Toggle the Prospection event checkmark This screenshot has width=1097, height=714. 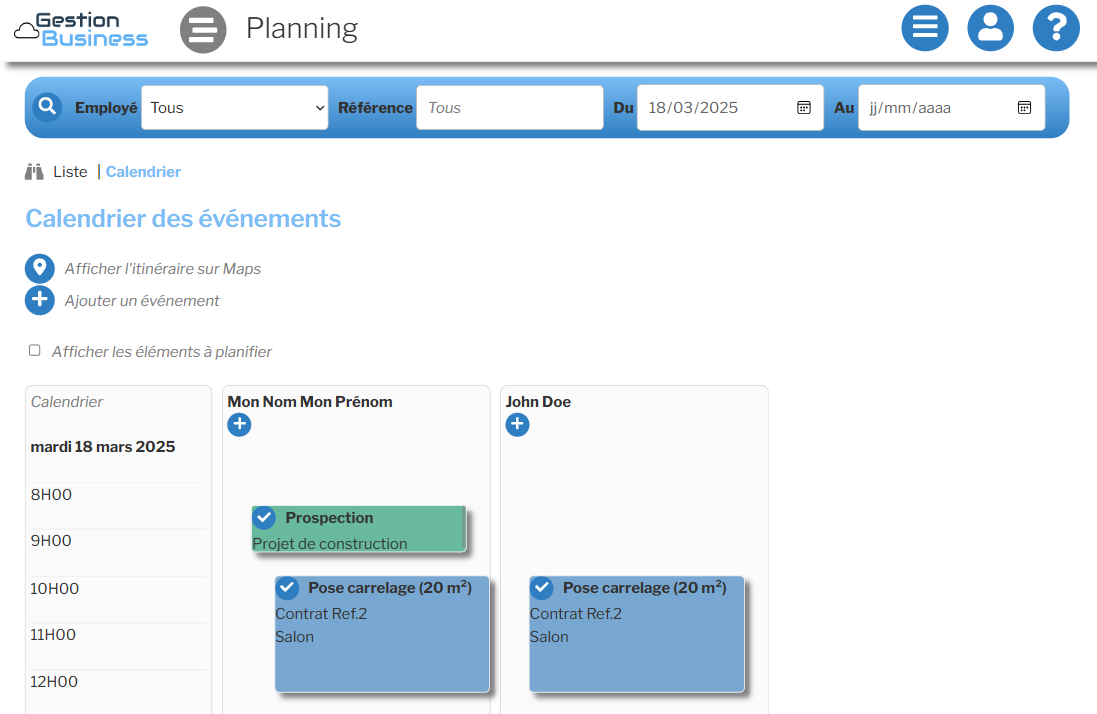264,518
